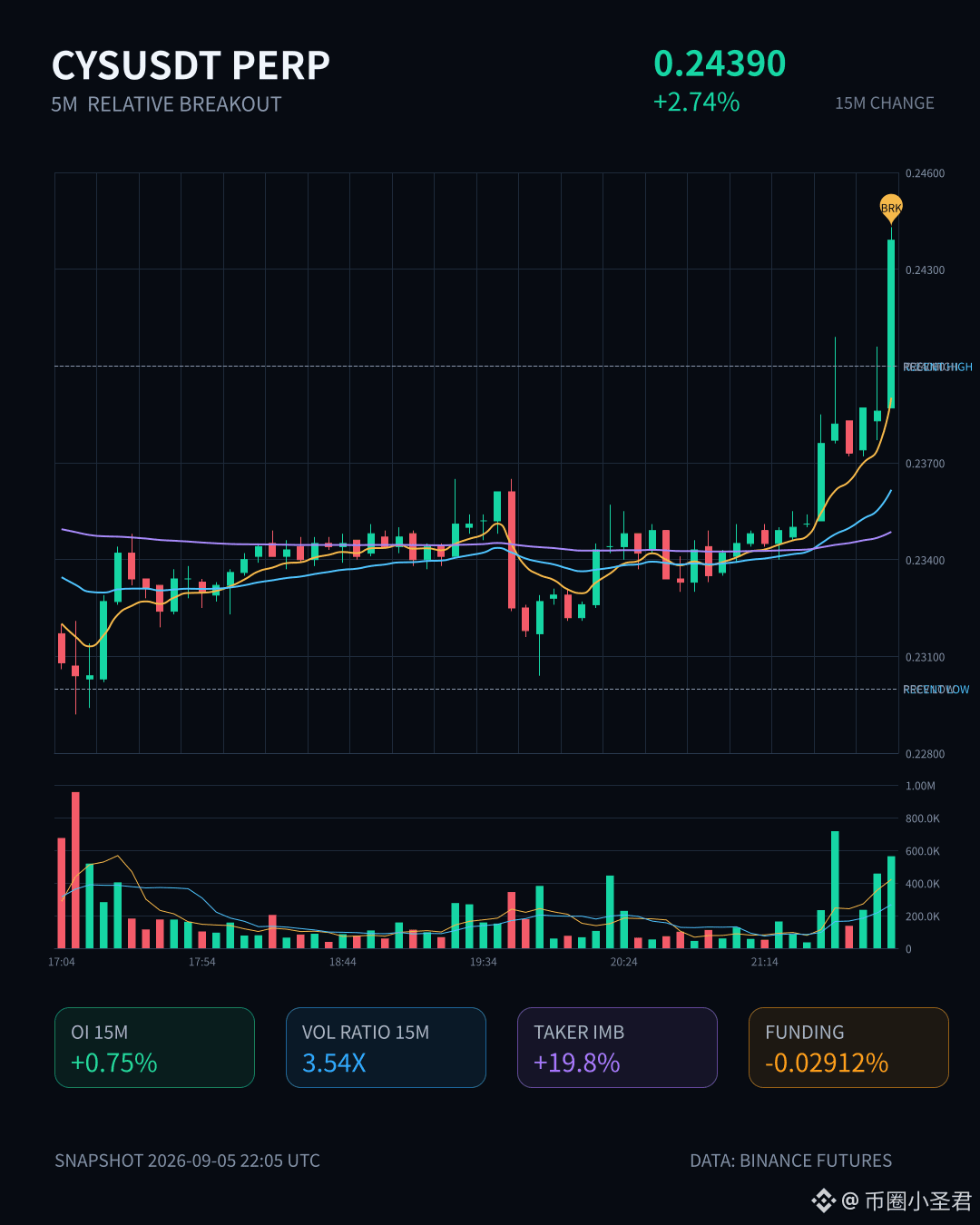Select the OI 15M stat card
Screen dimensions: 980x1225
tap(154, 1047)
